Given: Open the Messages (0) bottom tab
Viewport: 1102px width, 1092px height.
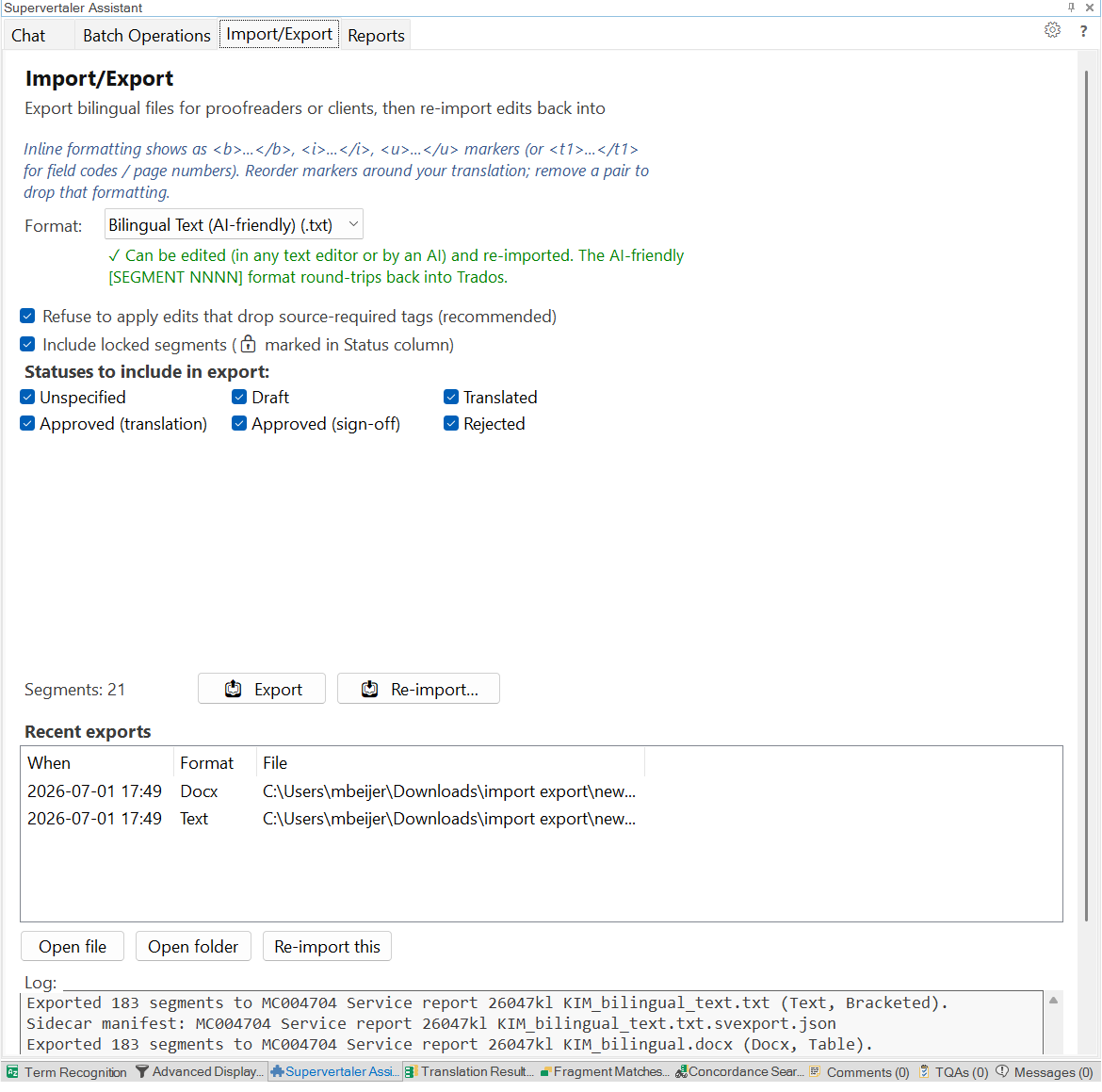Looking at the screenshot, I should pyautogui.click(x=1045, y=1071).
